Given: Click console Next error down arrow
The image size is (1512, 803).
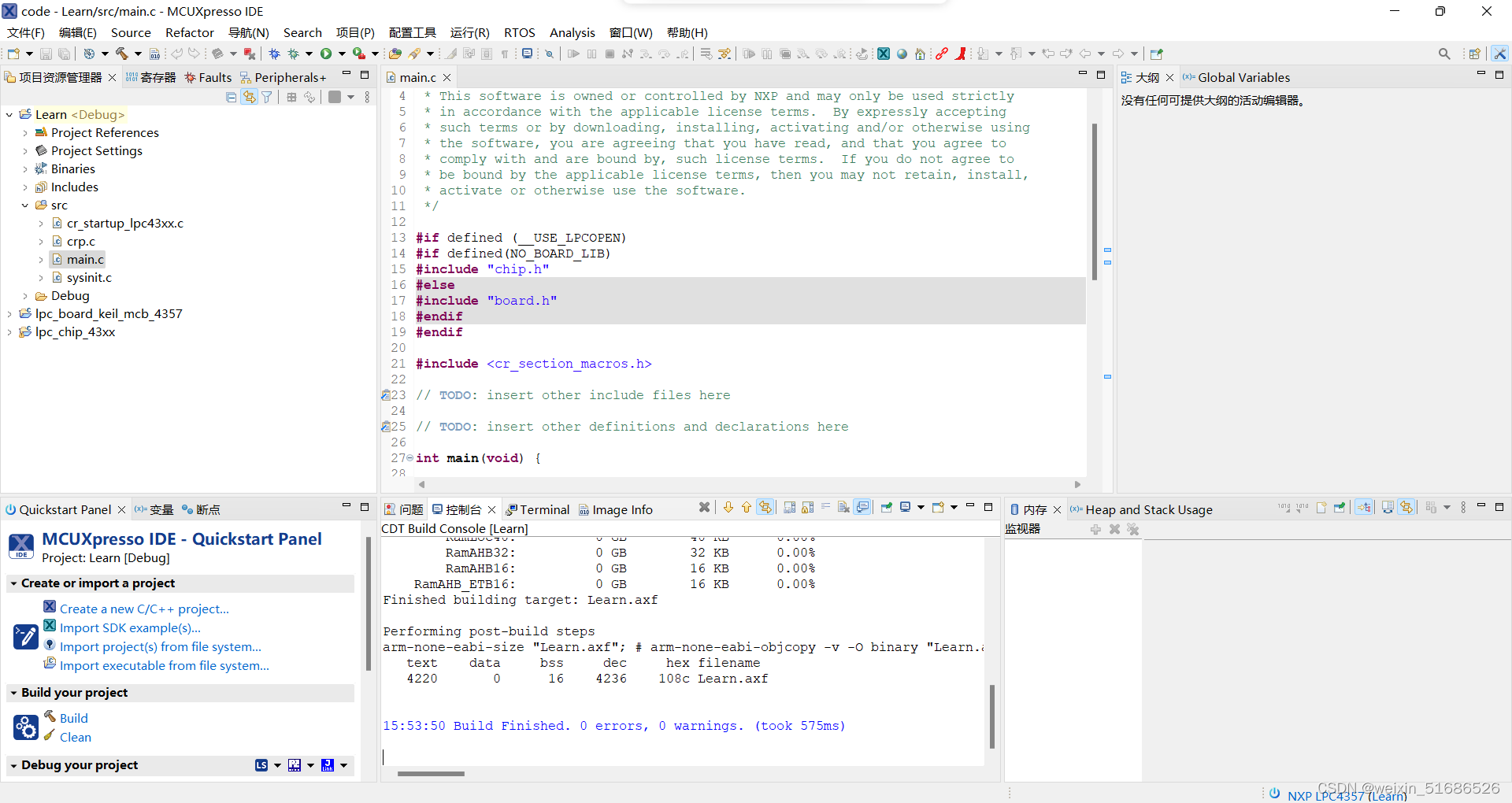Looking at the screenshot, I should [x=728, y=508].
